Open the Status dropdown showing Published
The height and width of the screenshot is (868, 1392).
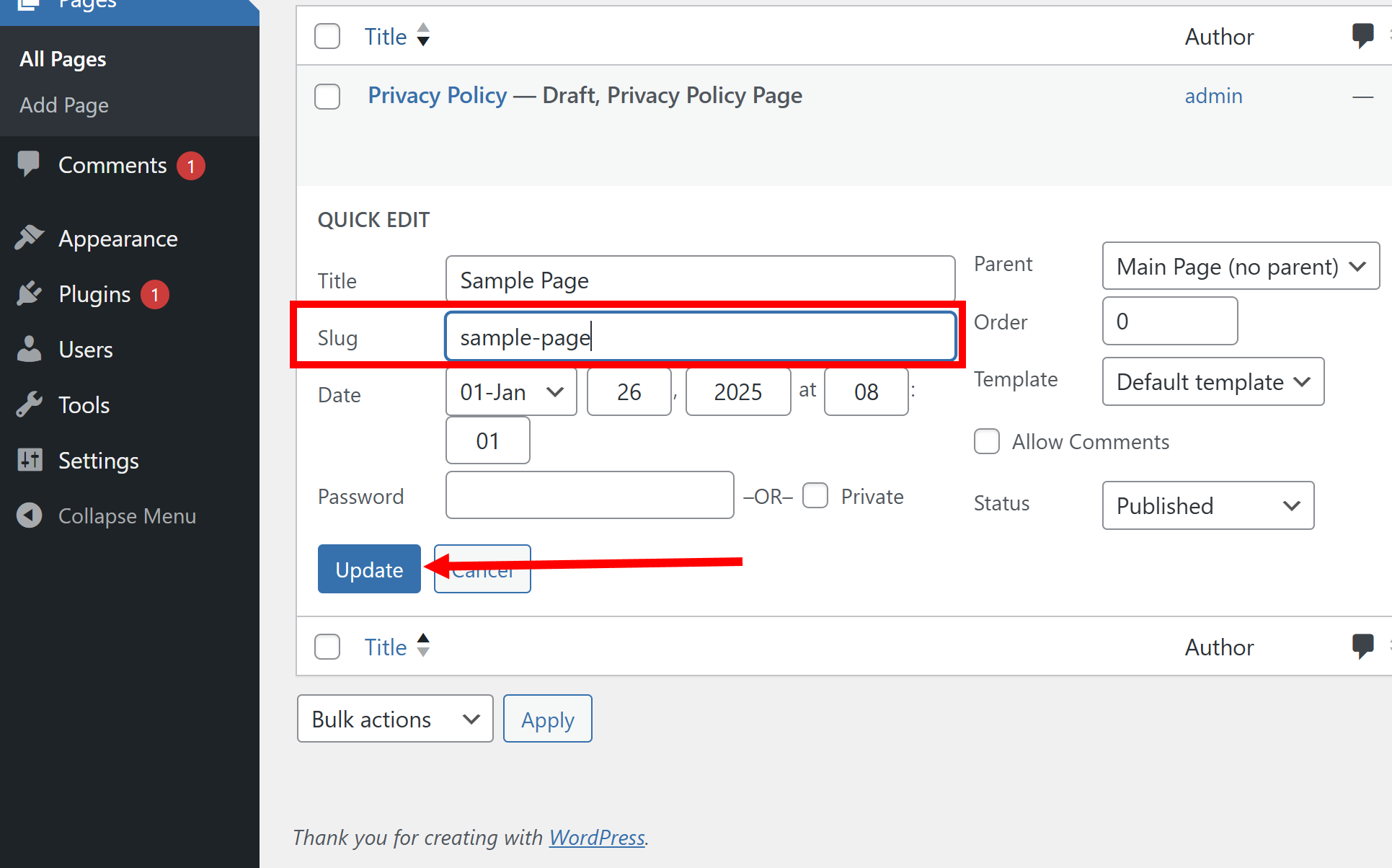pos(1207,505)
